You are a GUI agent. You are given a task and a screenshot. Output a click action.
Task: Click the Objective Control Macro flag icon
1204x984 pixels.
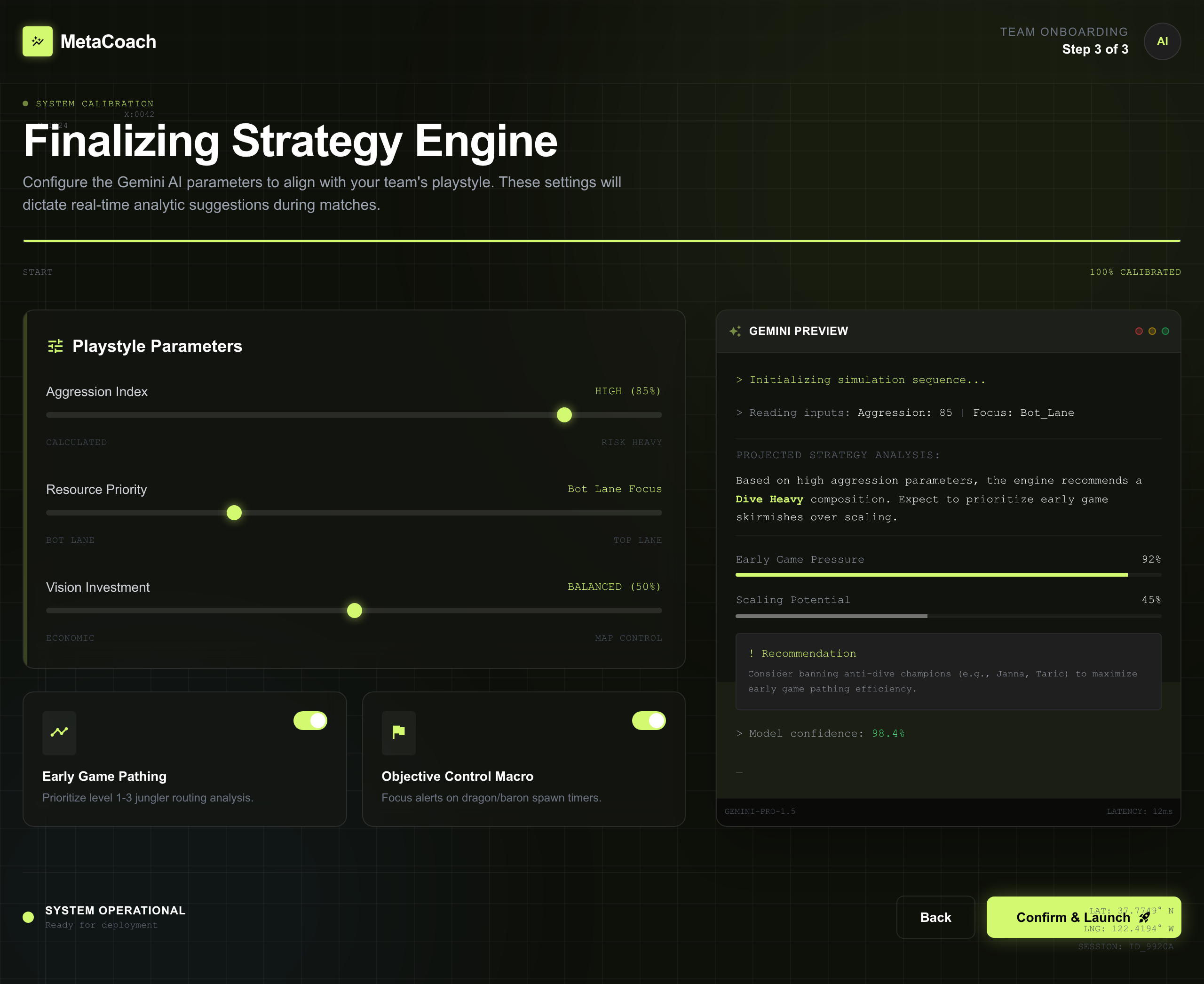pos(398,732)
